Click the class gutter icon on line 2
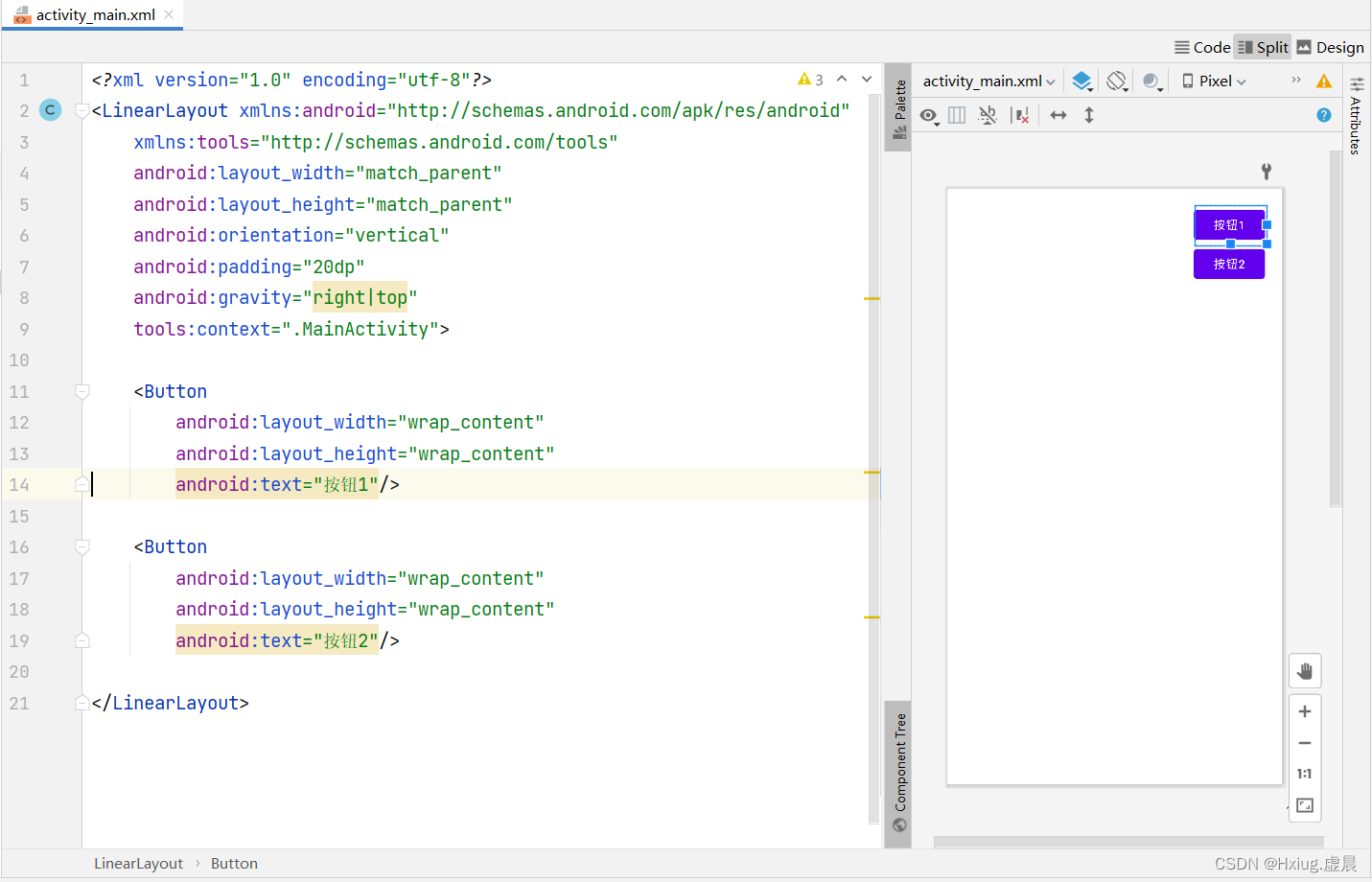The width and height of the screenshot is (1372, 882). 50,110
